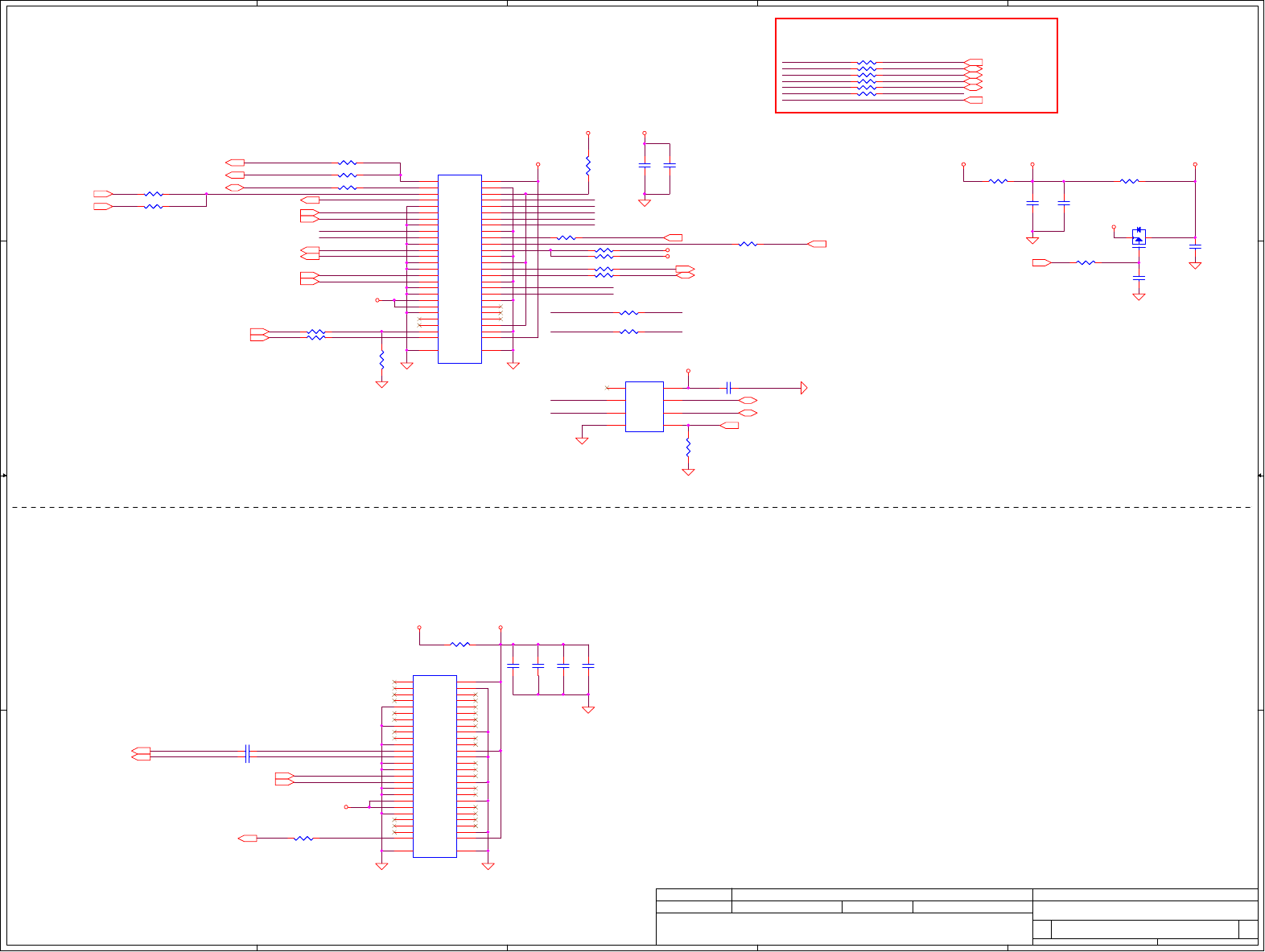Select ground symbol left of small IC

click(582, 440)
